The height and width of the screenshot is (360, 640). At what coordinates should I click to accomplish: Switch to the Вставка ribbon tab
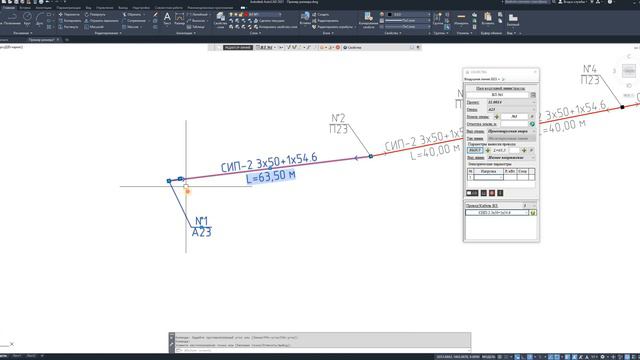[x=25, y=8]
